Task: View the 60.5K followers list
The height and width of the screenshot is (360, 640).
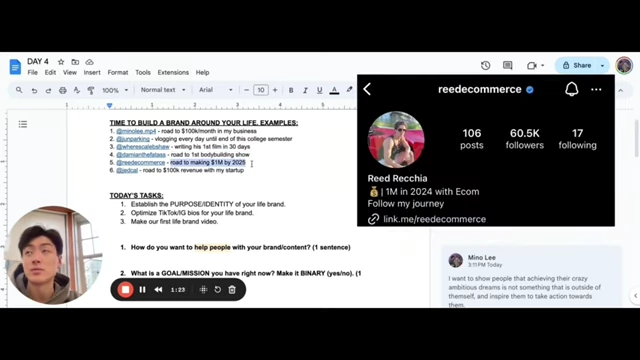Action: point(524,139)
